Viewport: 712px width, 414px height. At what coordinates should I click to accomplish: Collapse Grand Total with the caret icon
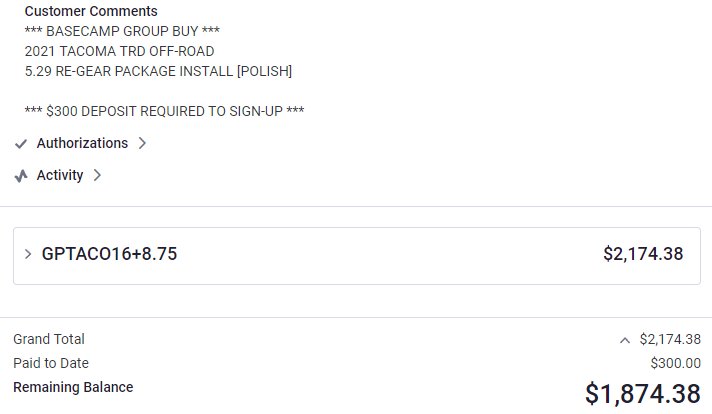tap(625, 340)
